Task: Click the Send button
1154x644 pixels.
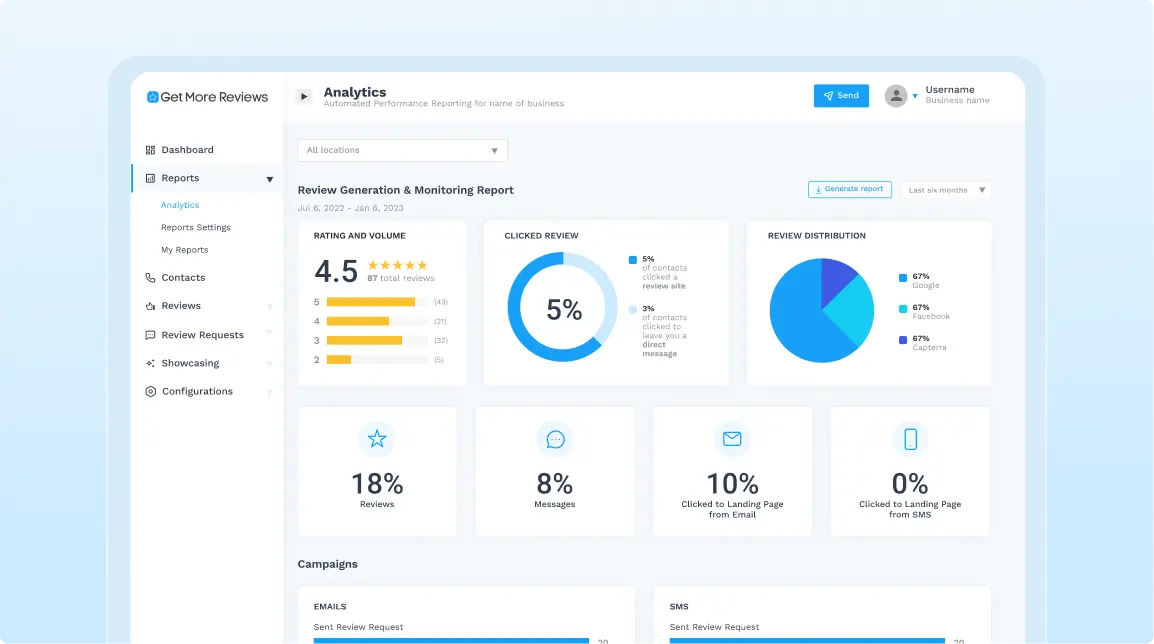Action: click(x=841, y=96)
